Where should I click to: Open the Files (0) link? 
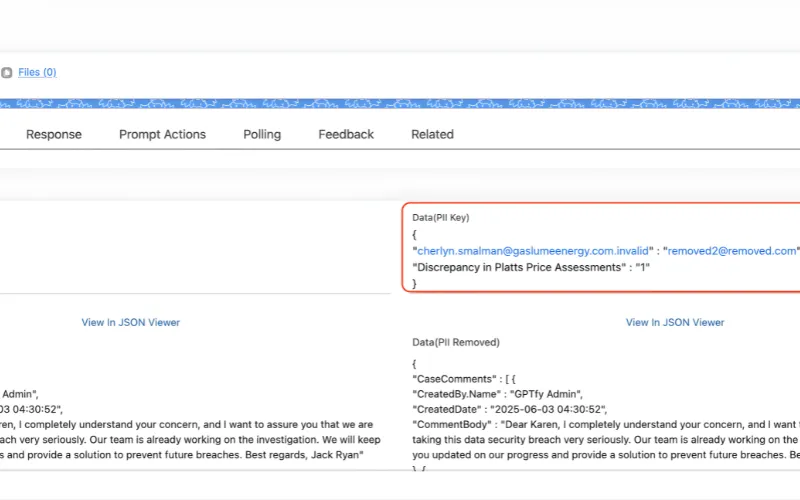click(37, 73)
